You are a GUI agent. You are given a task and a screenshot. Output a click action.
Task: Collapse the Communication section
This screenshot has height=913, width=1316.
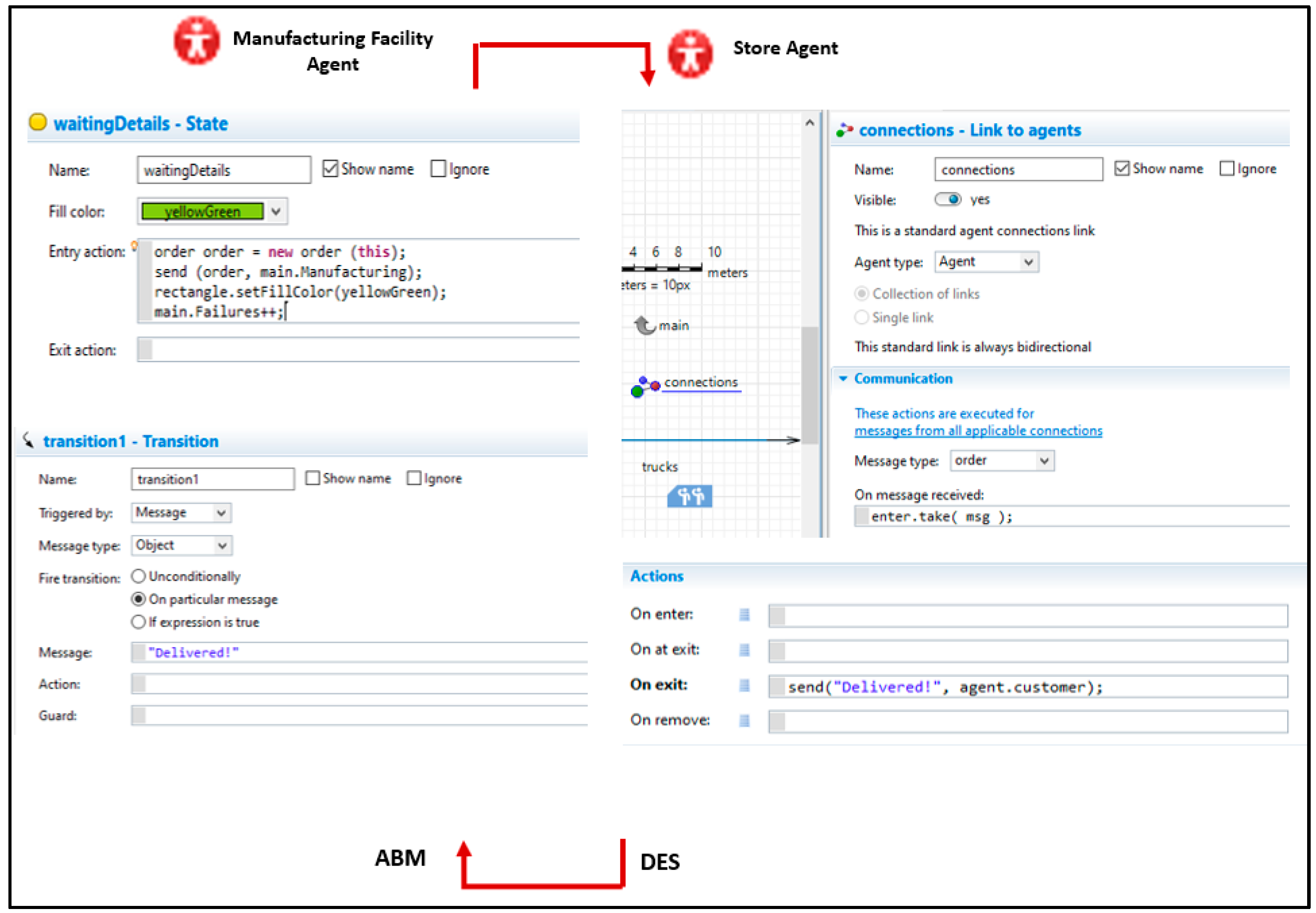coord(843,378)
